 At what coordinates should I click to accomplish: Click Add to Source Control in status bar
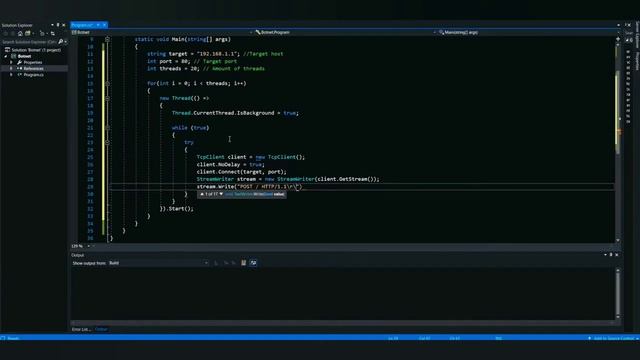pos(613,338)
